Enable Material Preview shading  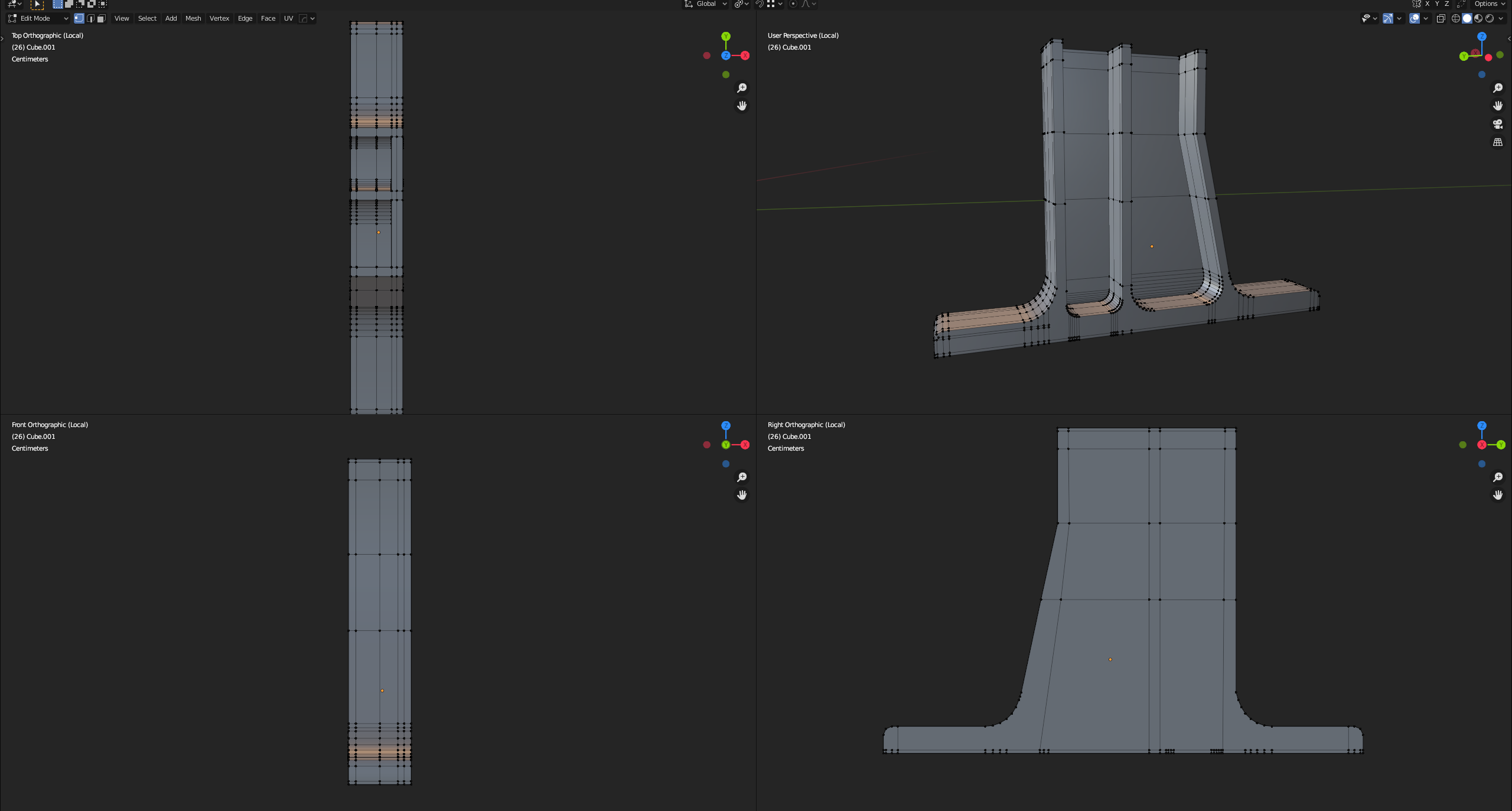(1478, 18)
